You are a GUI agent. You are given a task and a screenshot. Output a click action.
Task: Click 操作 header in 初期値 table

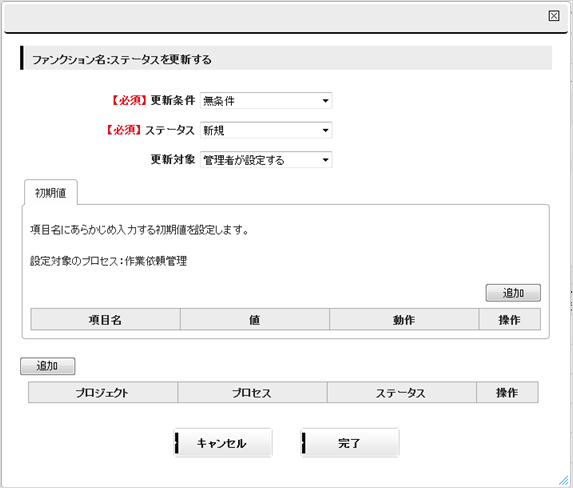[509, 319]
